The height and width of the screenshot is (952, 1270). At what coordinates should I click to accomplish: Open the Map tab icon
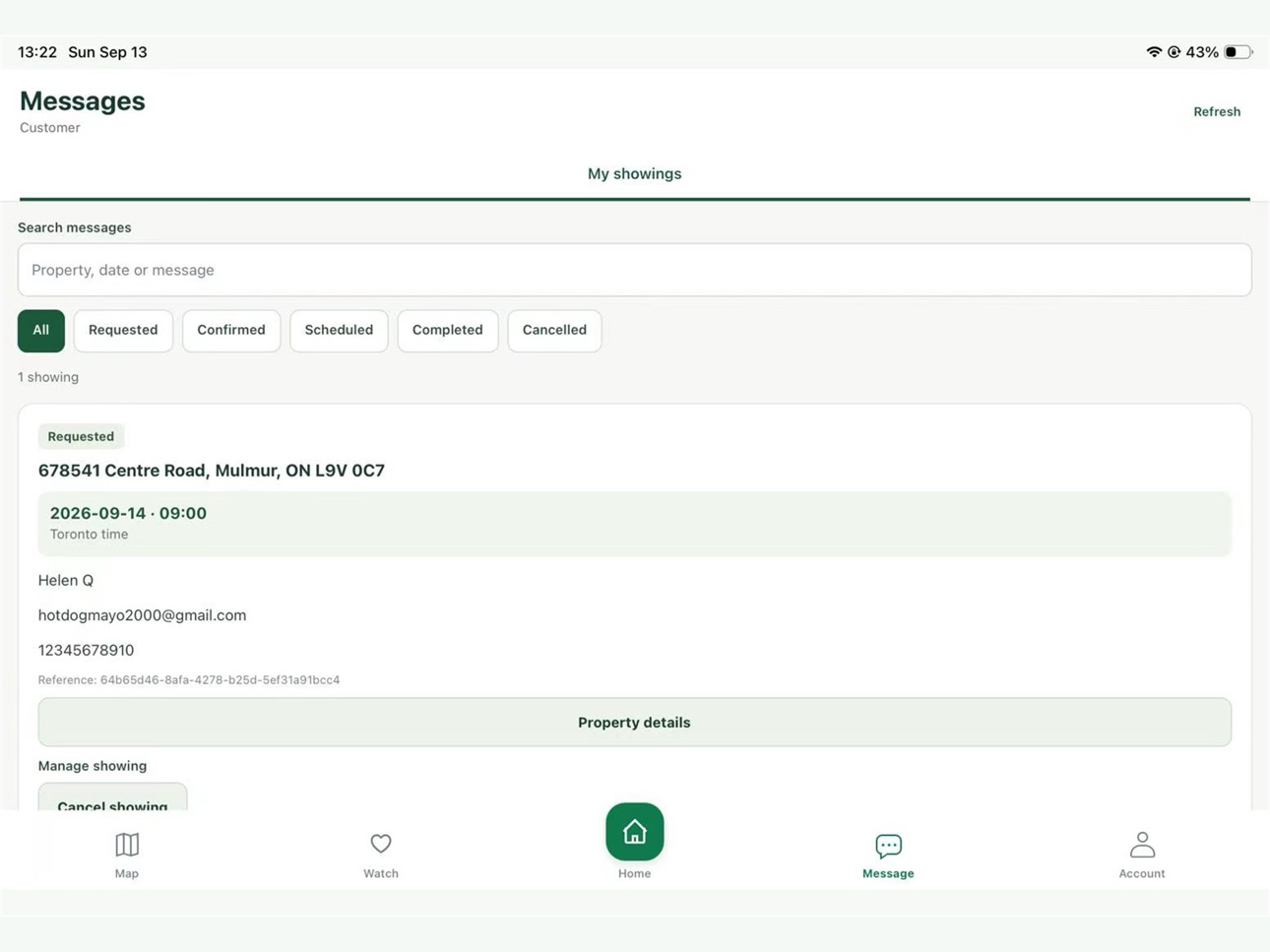127,845
